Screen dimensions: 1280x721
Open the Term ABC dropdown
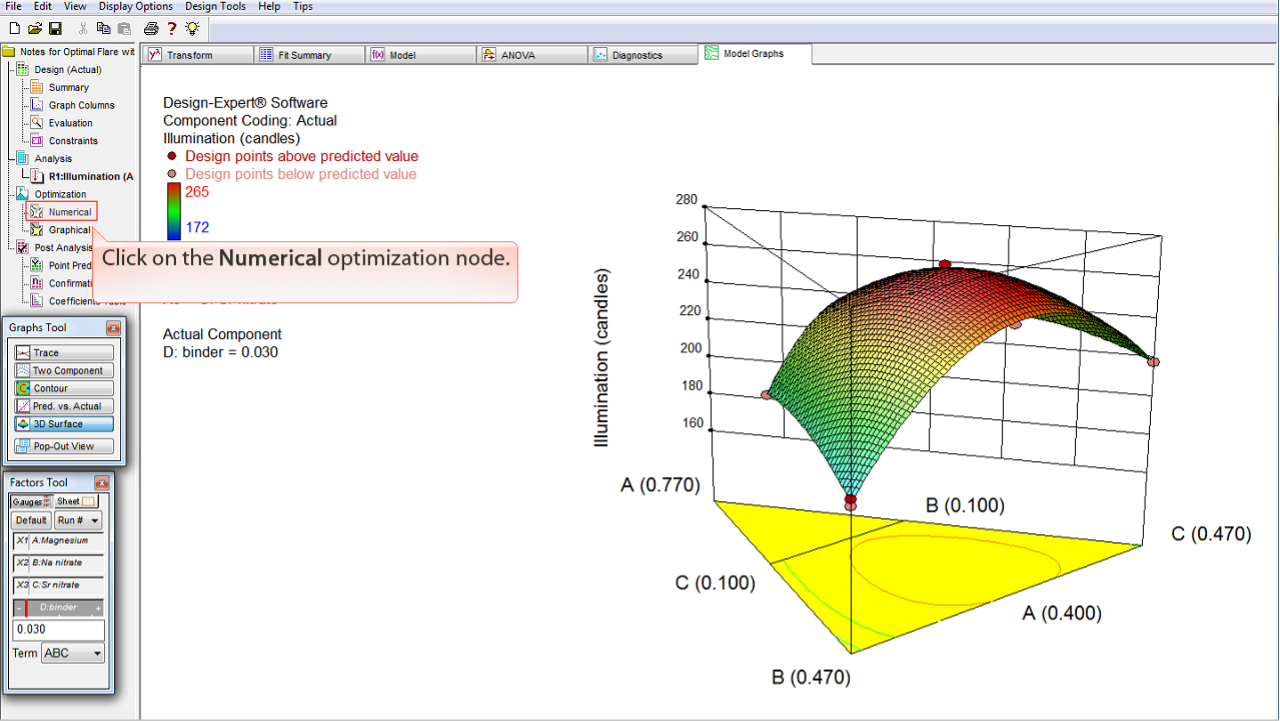72,653
